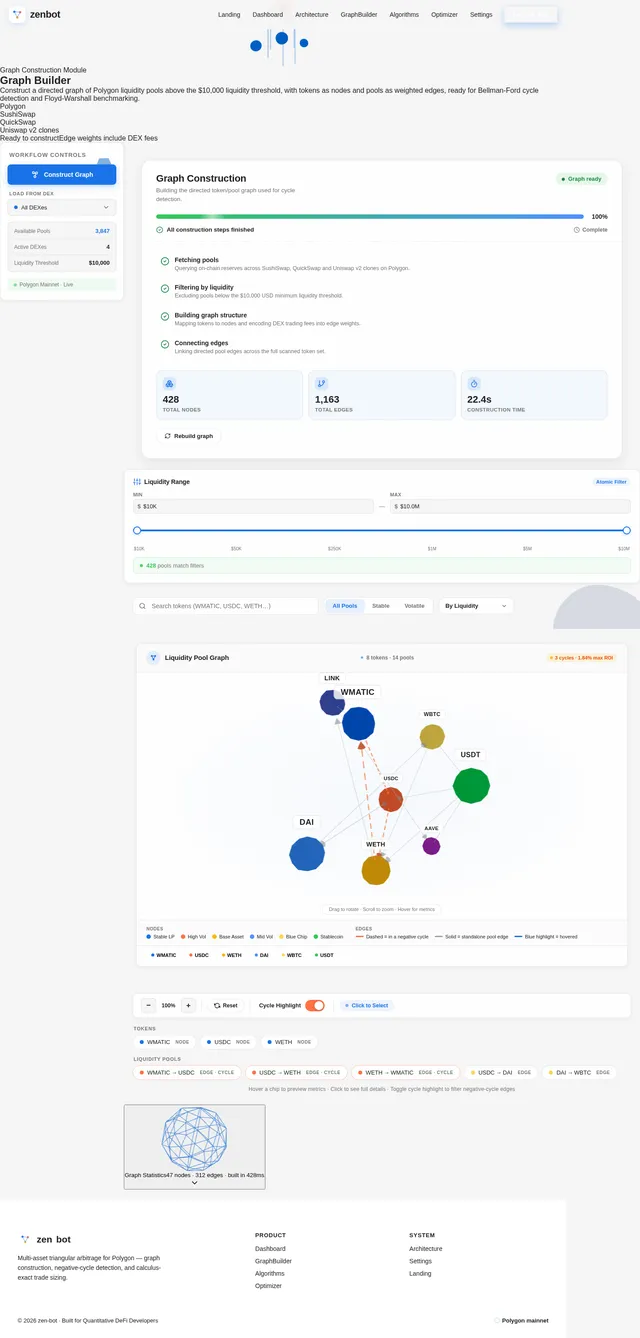640x1338 pixels.
Task: Click the Connecting edges checkmark icon
Action: click(165, 344)
